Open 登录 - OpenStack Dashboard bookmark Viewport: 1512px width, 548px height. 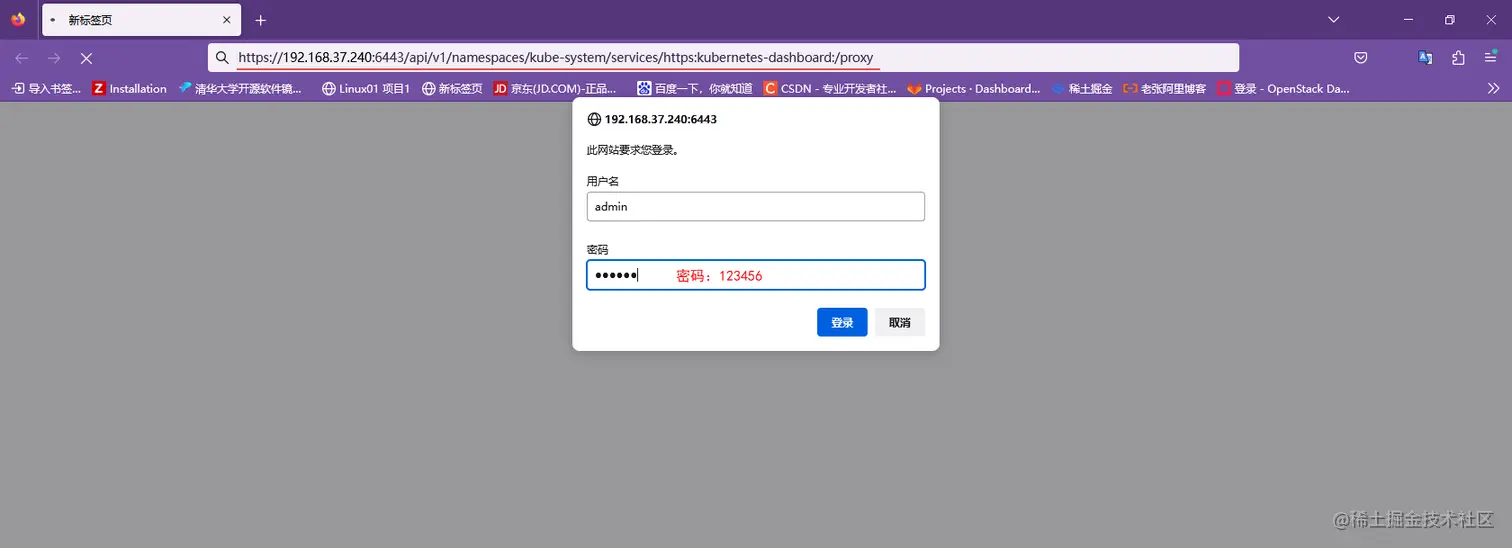point(1283,88)
